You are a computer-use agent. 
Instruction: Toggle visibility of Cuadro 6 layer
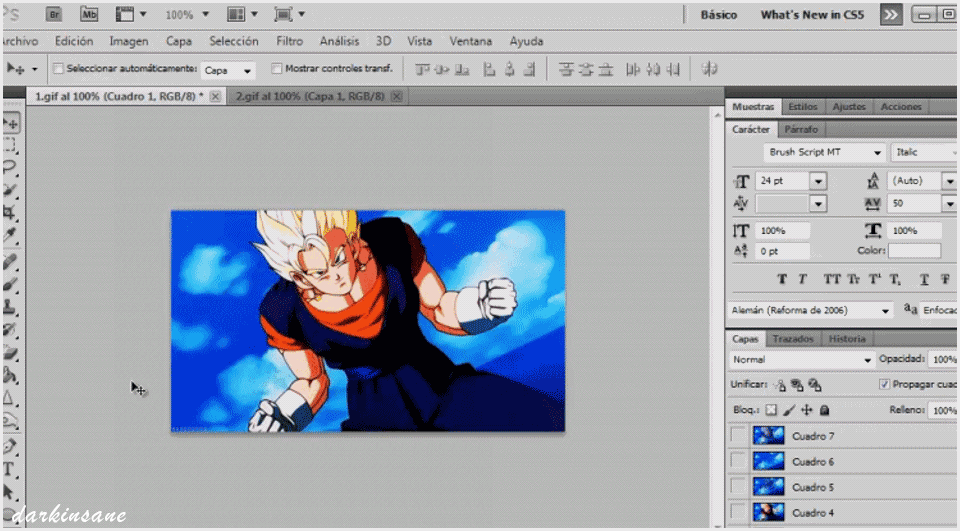[738, 461]
